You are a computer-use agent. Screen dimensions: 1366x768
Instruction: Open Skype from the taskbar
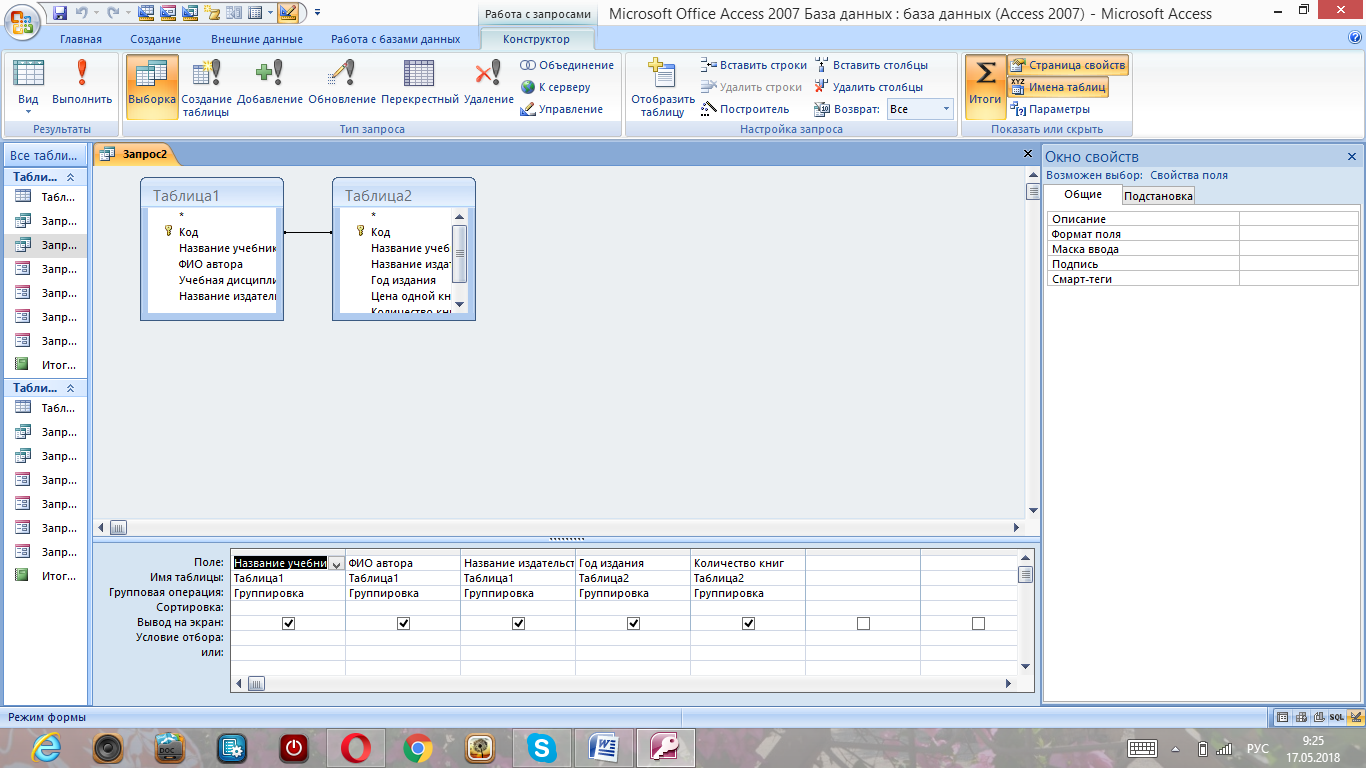[542, 747]
